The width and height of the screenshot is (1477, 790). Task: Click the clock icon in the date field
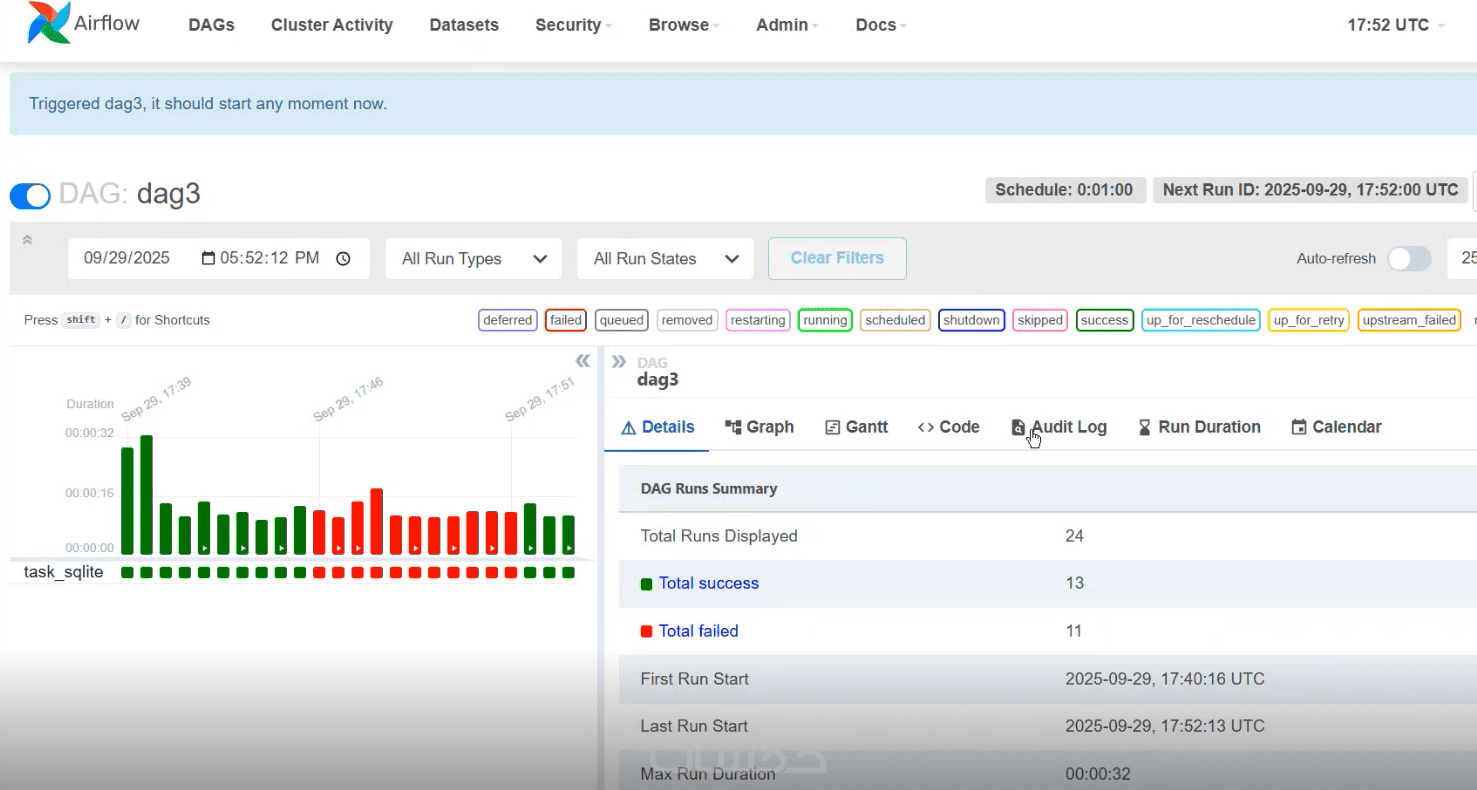click(343, 258)
